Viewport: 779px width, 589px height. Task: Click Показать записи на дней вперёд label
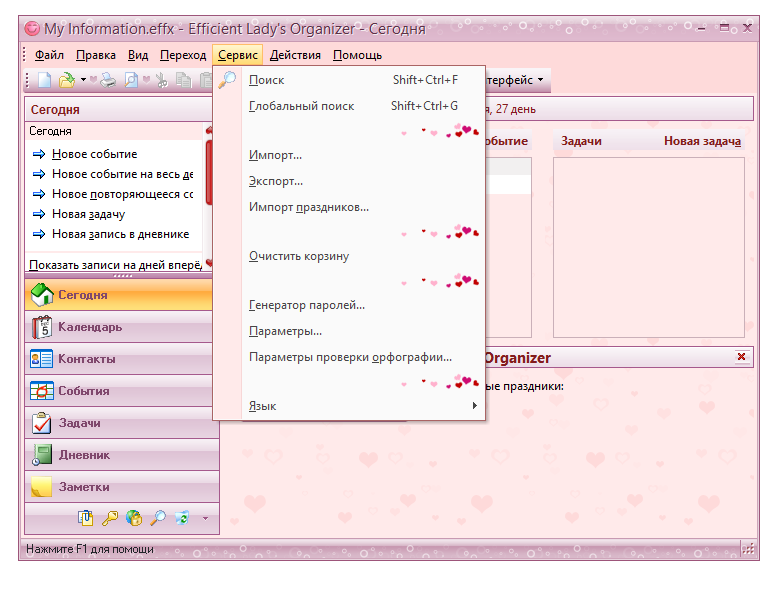pyautogui.click(x=115, y=265)
